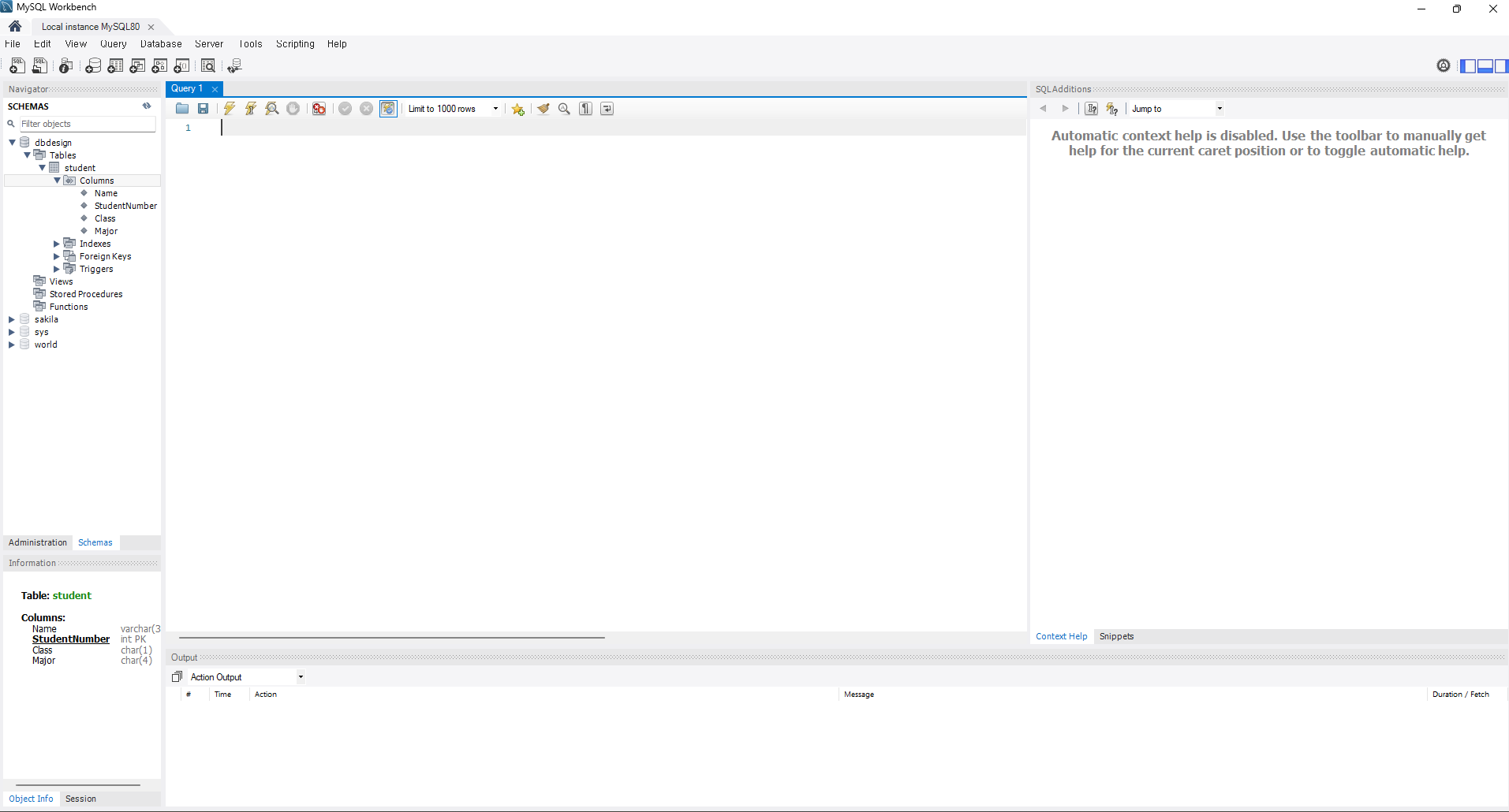Create a new view icon
Screen dimensions: 1509x812
coord(137,66)
